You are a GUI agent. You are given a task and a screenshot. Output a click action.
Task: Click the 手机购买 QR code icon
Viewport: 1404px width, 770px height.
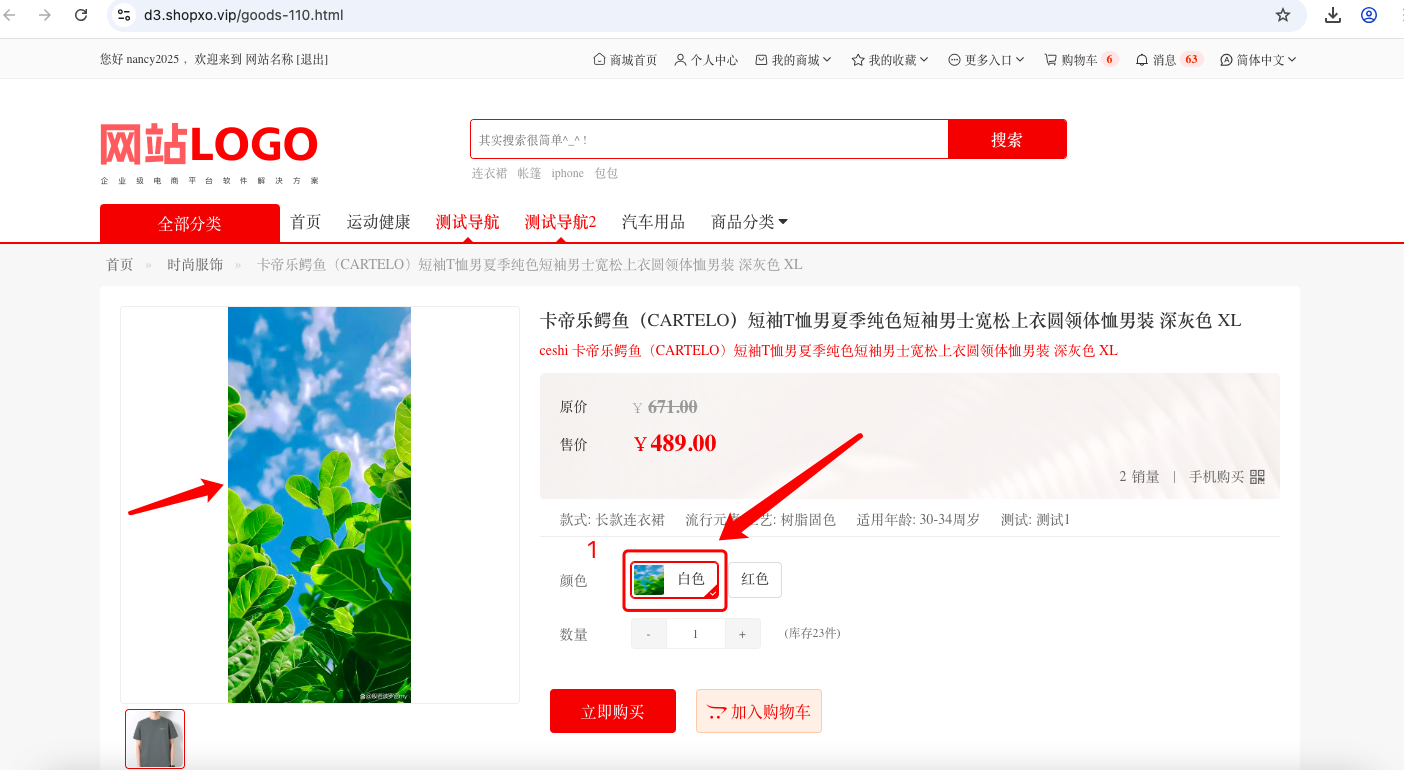(1258, 477)
